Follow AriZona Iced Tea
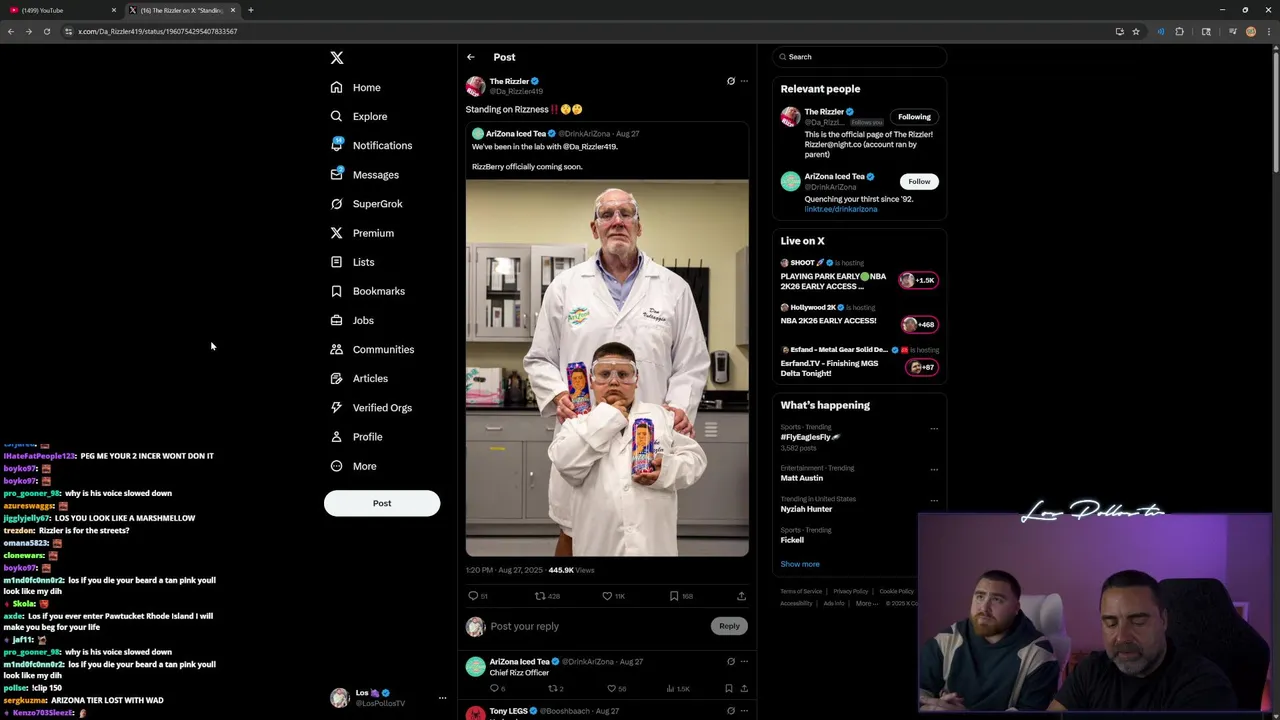Viewport: 1280px width, 720px height. 919,181
